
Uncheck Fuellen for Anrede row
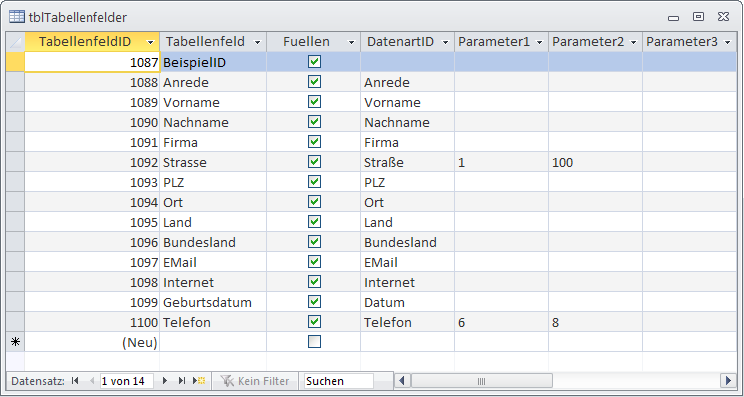(x=314, y=82)
